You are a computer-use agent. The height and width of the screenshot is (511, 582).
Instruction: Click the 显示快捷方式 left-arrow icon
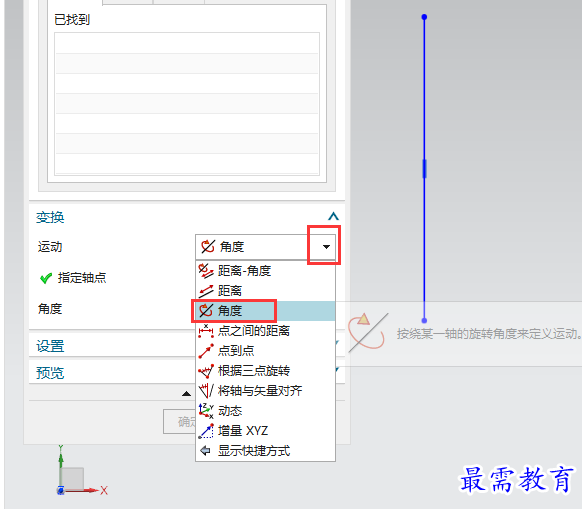click(x=205, y=451)
